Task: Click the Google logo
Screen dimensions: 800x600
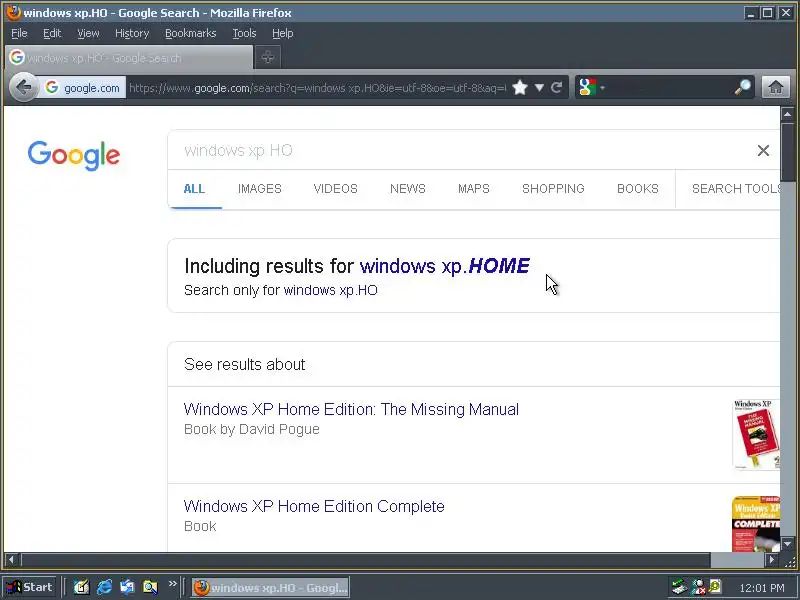Action: [x=74, y=155]
